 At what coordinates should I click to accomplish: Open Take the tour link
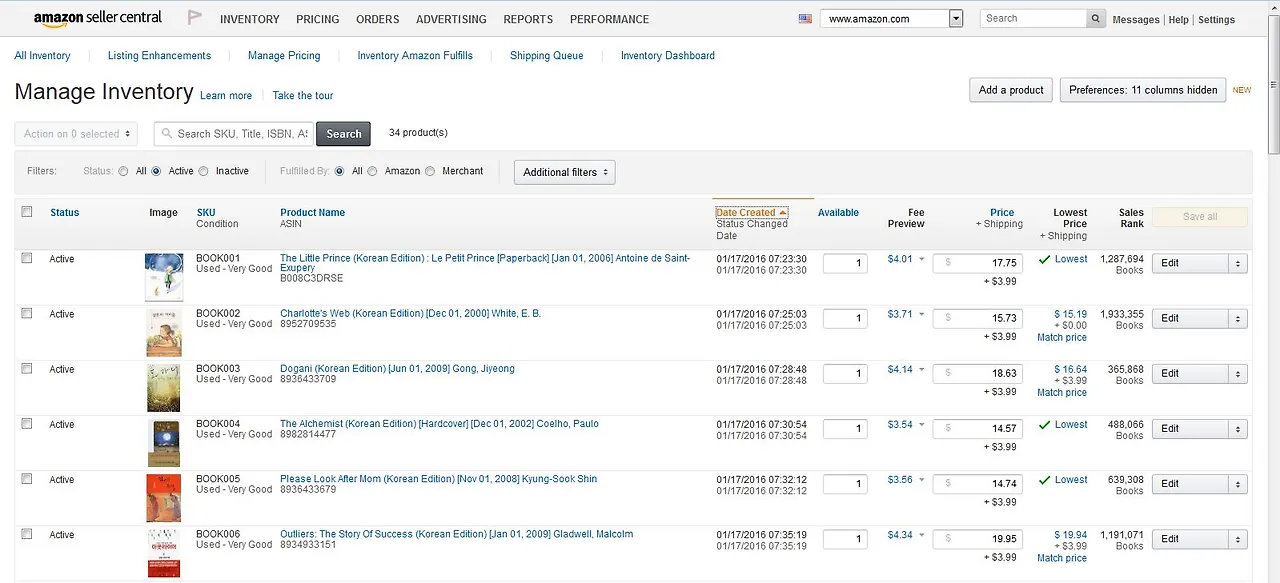pyautogui.click(x=303, y=96)
